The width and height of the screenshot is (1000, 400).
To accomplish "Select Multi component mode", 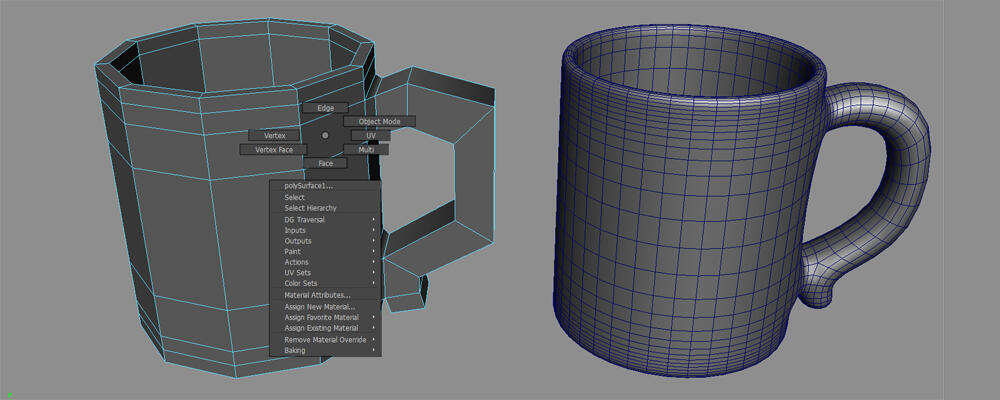I will [365, 149].
